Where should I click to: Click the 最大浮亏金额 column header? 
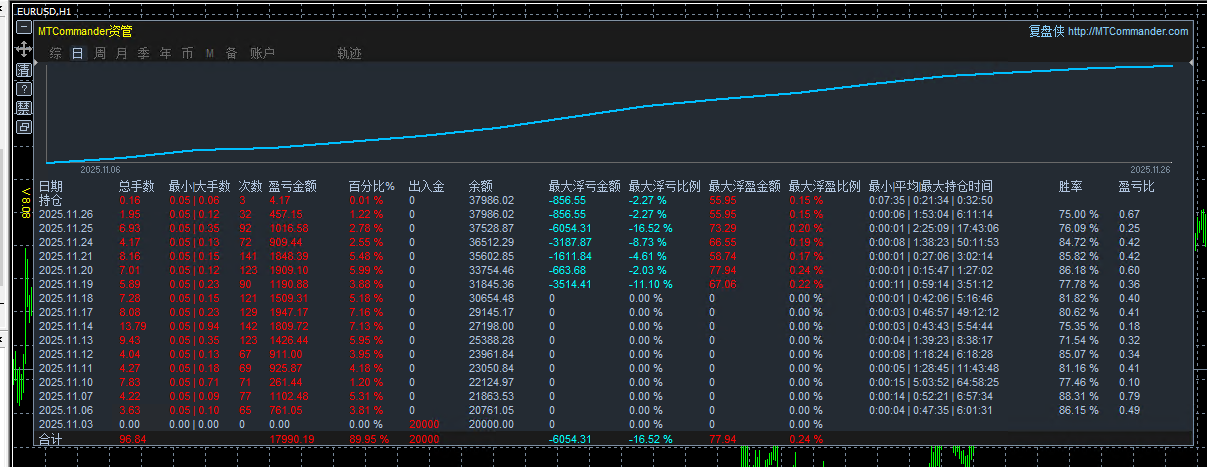[585, 186]
